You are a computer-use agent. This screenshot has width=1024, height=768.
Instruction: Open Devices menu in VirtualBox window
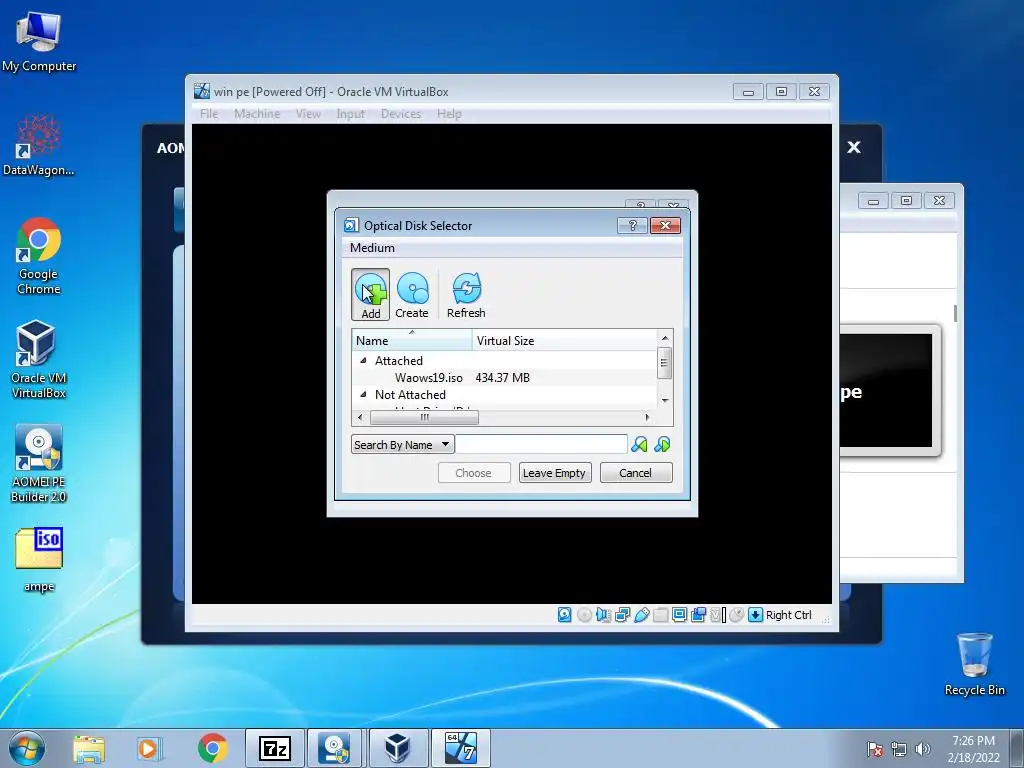(x=401, y=114)
